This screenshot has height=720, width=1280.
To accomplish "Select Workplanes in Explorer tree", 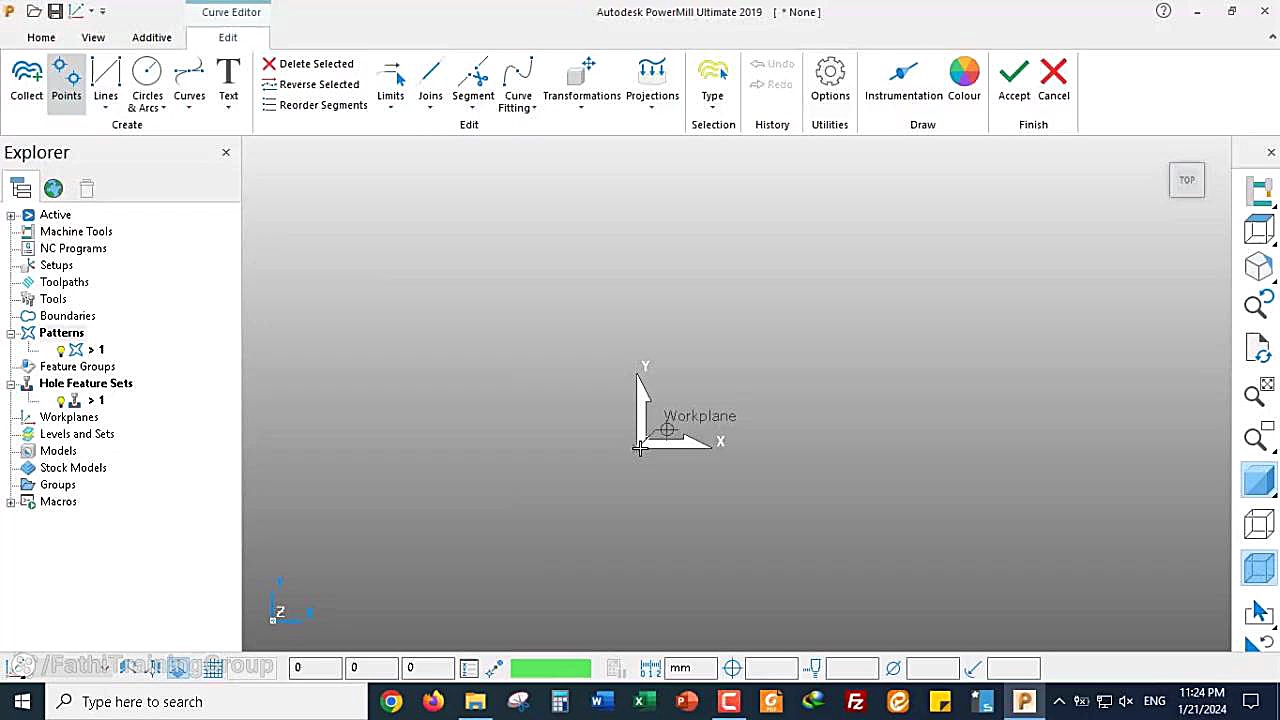I will [69, 417].
